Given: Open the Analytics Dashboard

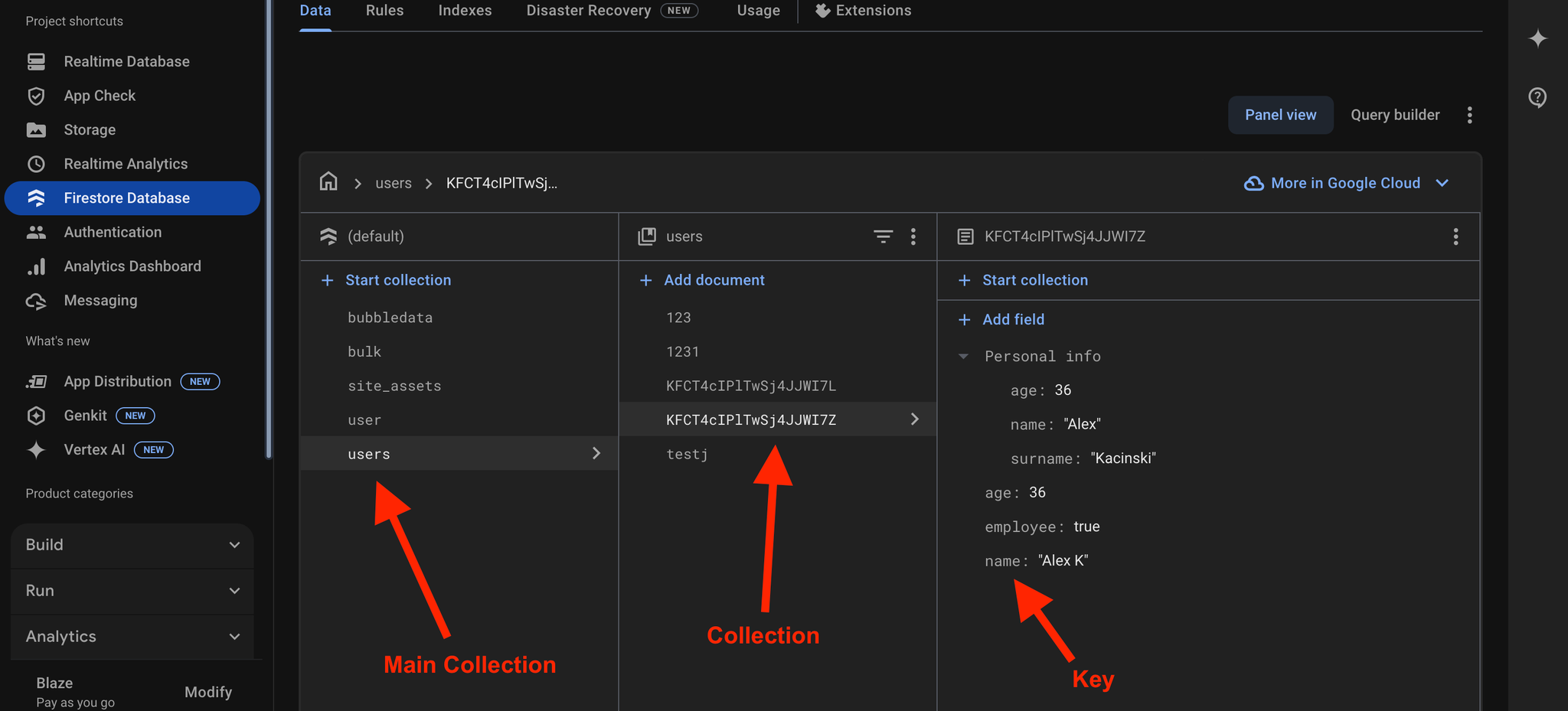Looking at the screenshot, I should pos(132,266).
